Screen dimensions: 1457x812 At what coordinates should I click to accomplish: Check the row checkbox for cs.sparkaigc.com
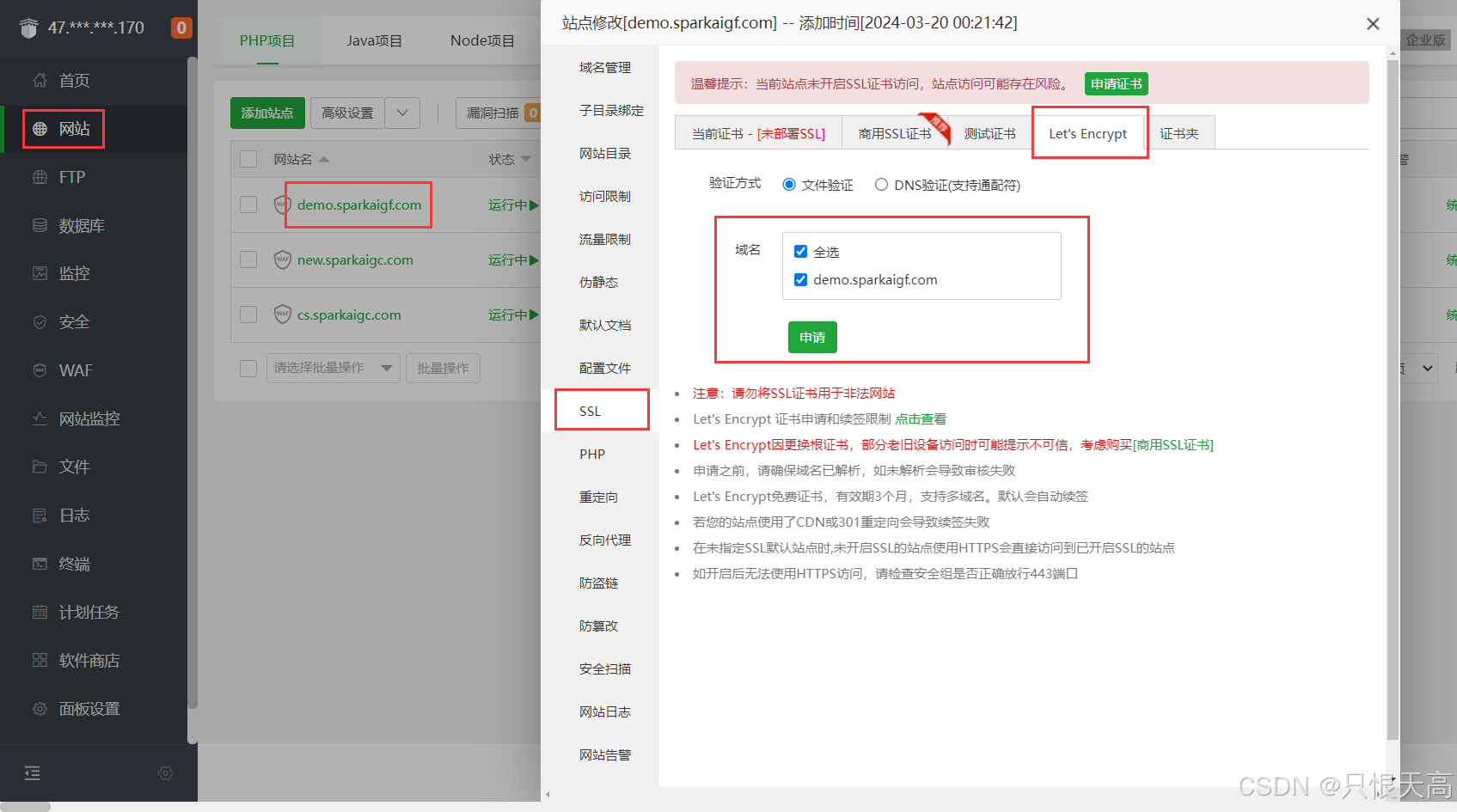(248, 314)
